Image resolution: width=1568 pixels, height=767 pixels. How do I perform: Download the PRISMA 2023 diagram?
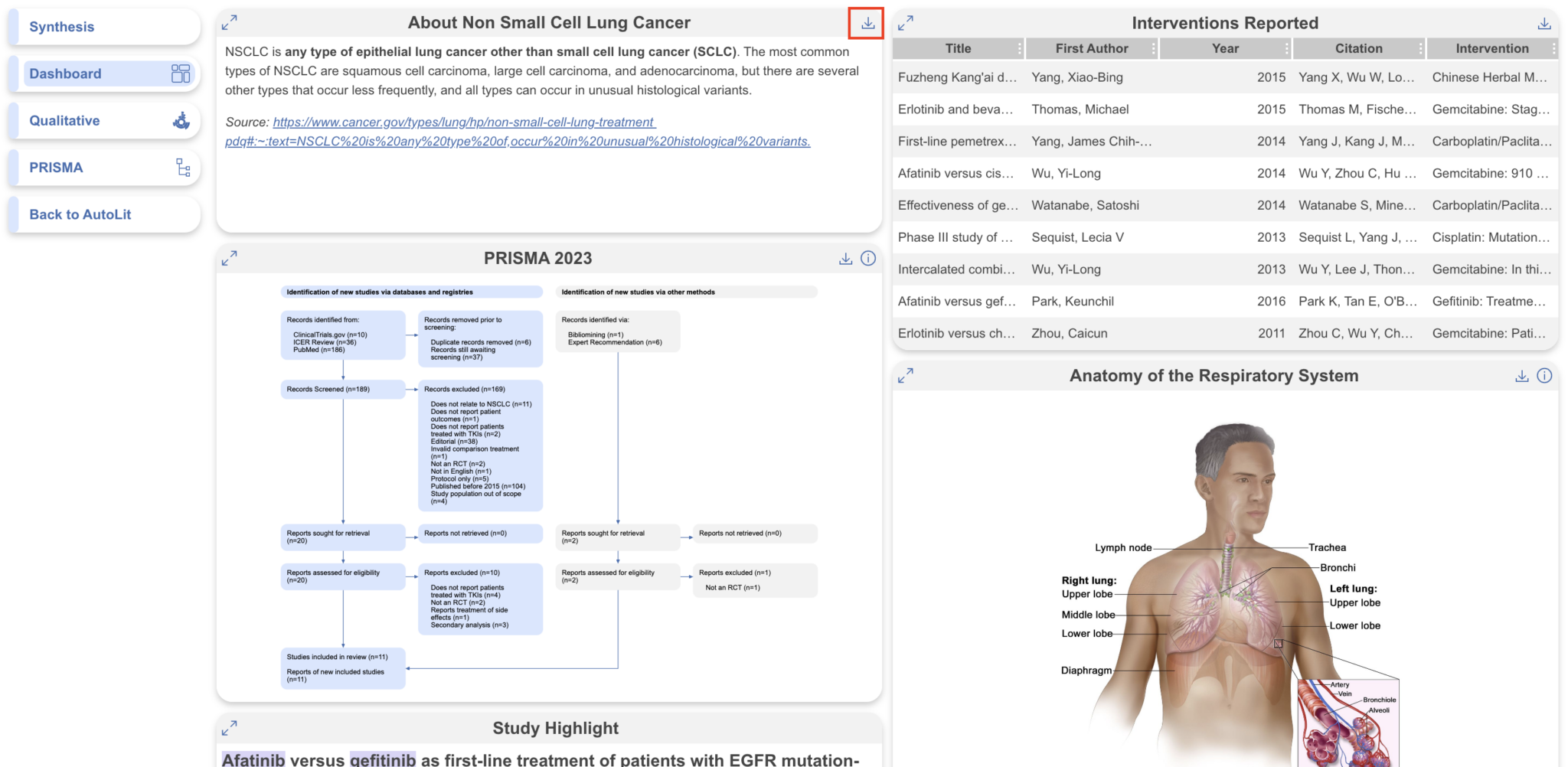coord(844,258)
